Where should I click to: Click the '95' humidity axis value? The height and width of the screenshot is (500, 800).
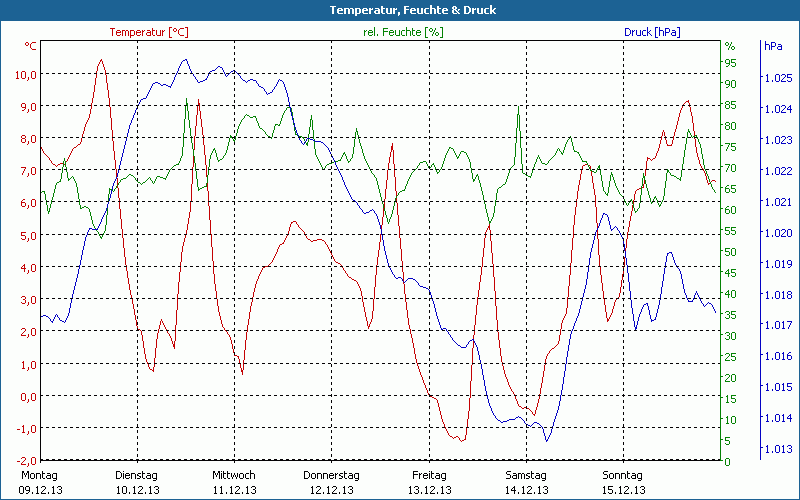tap(731, 63)
